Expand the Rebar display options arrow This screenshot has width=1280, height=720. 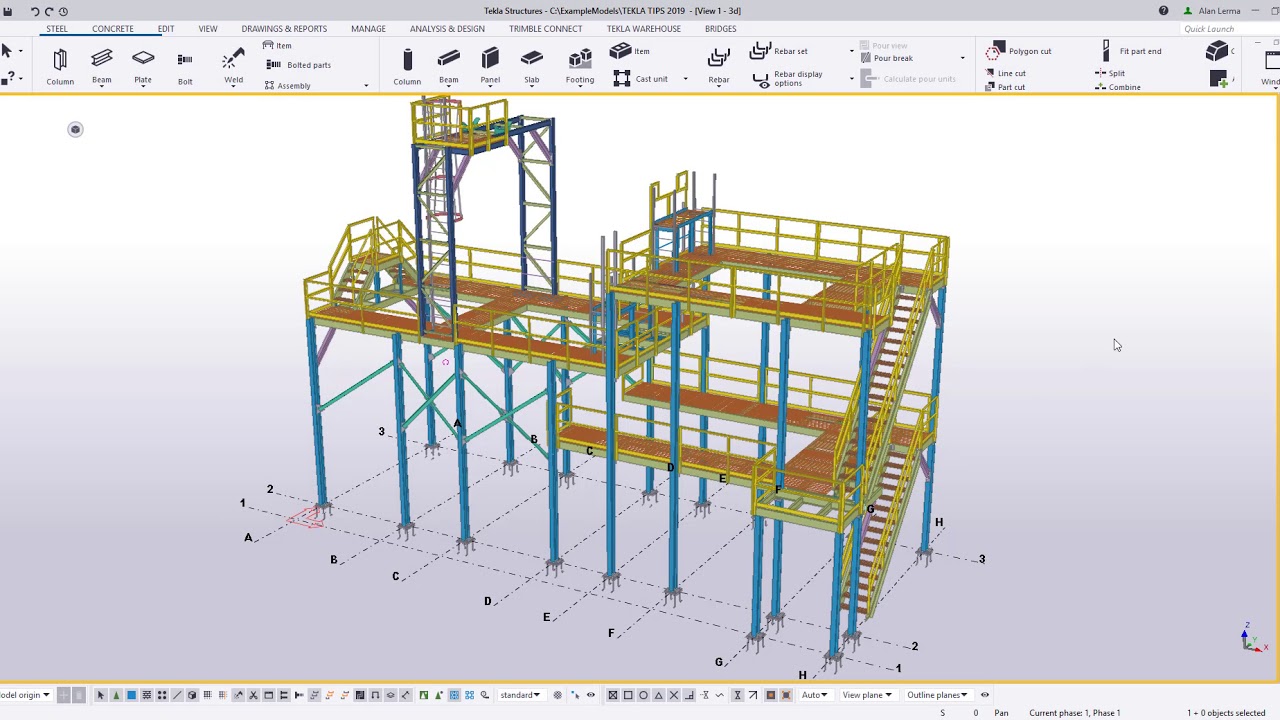852,79
